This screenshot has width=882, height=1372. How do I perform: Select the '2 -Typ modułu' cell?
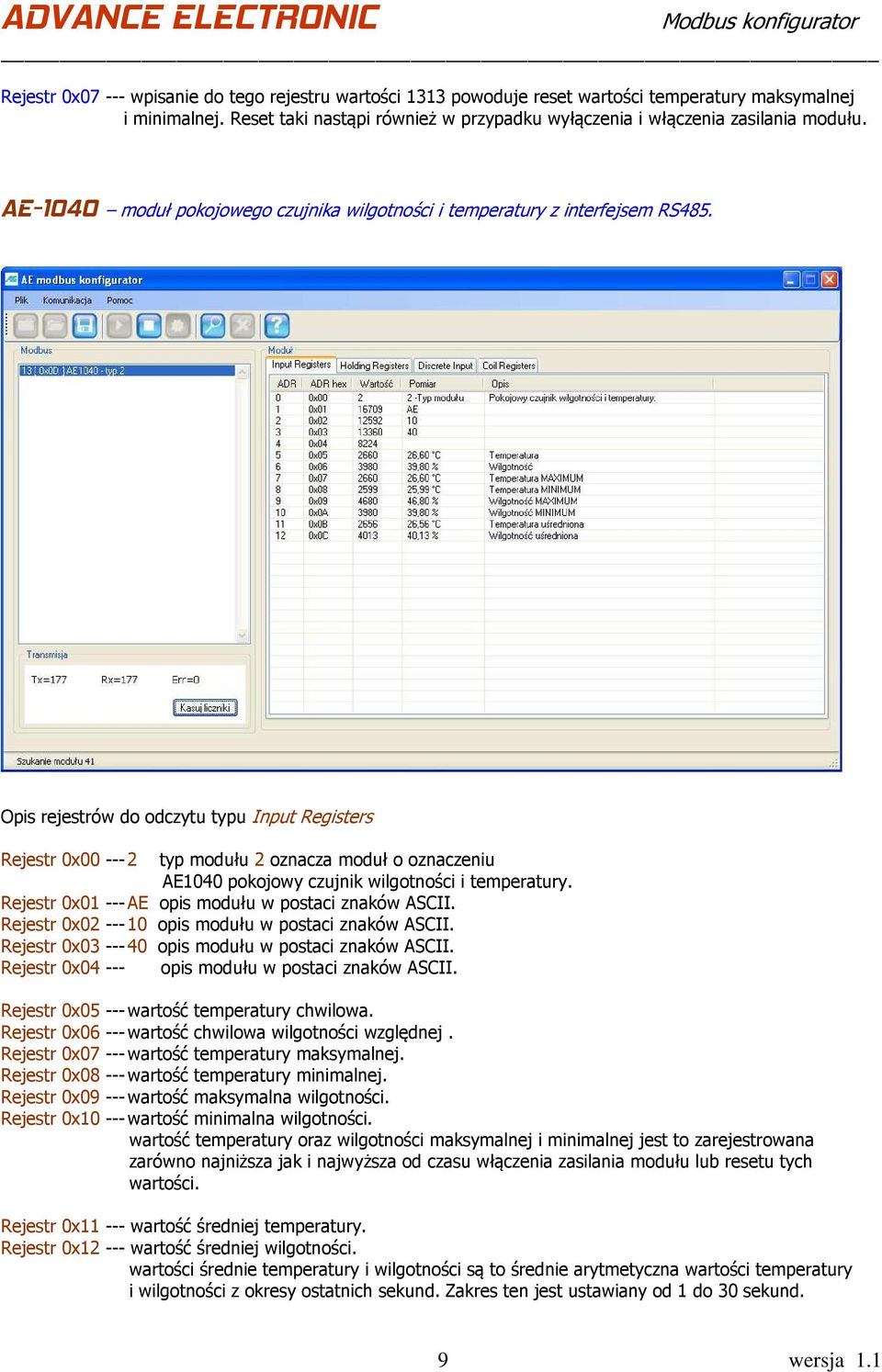point(435,399)
